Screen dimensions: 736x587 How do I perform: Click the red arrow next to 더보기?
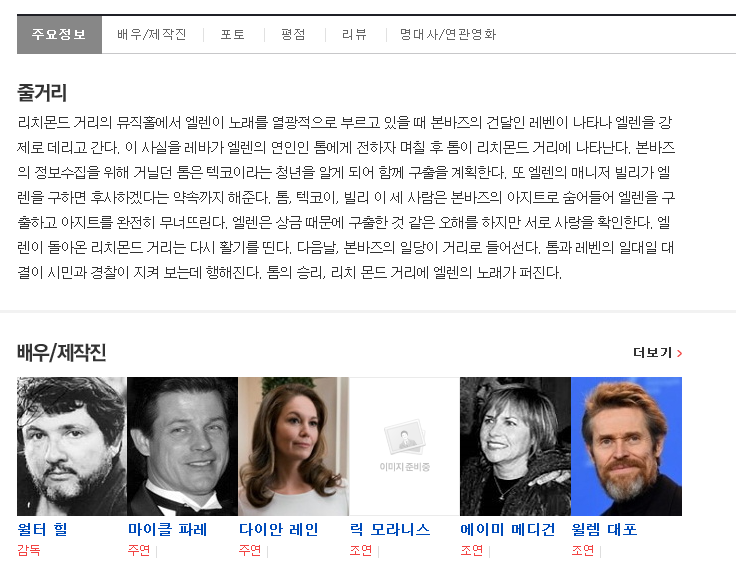pyautogui.click(x=680, y=353)
